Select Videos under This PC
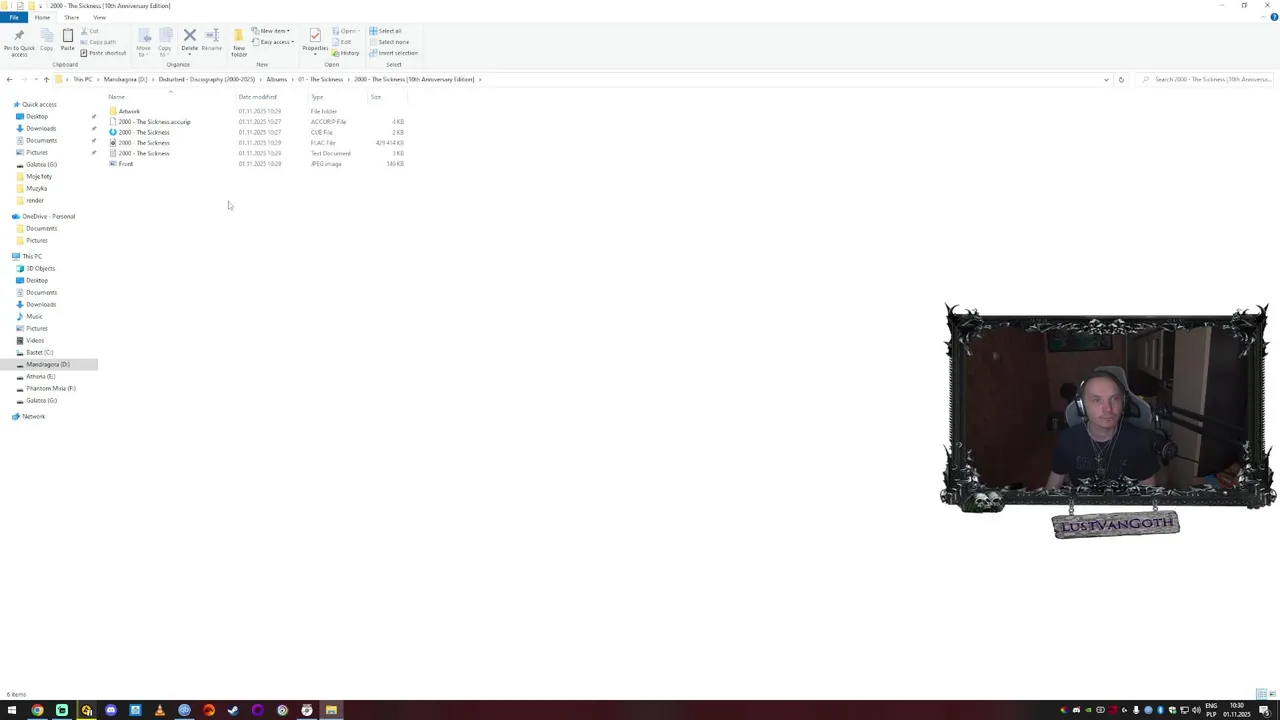 (x=35, y=340)
